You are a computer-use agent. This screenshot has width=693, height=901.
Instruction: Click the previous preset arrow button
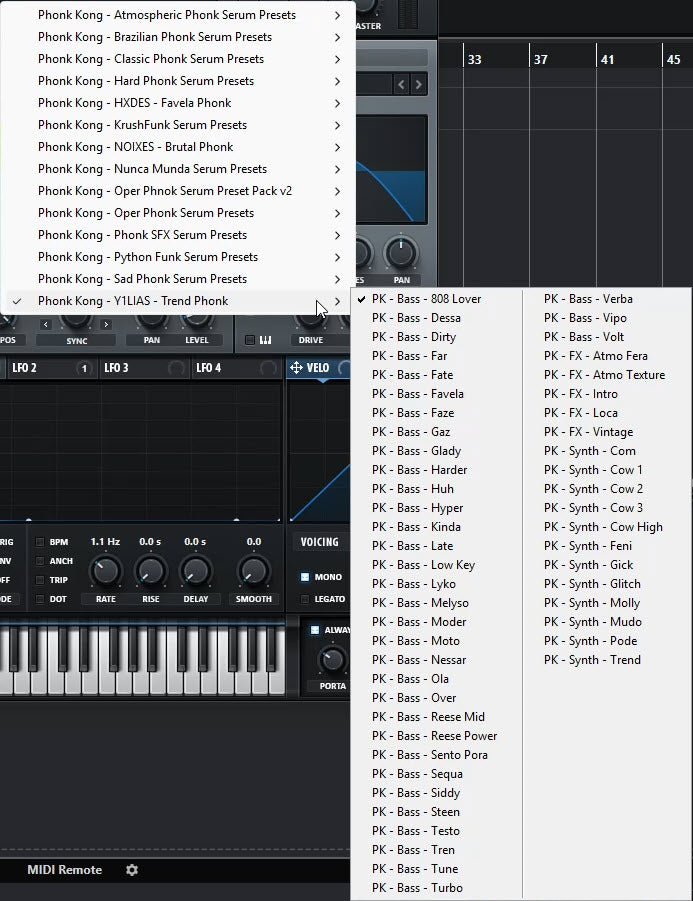coord(401,84)
